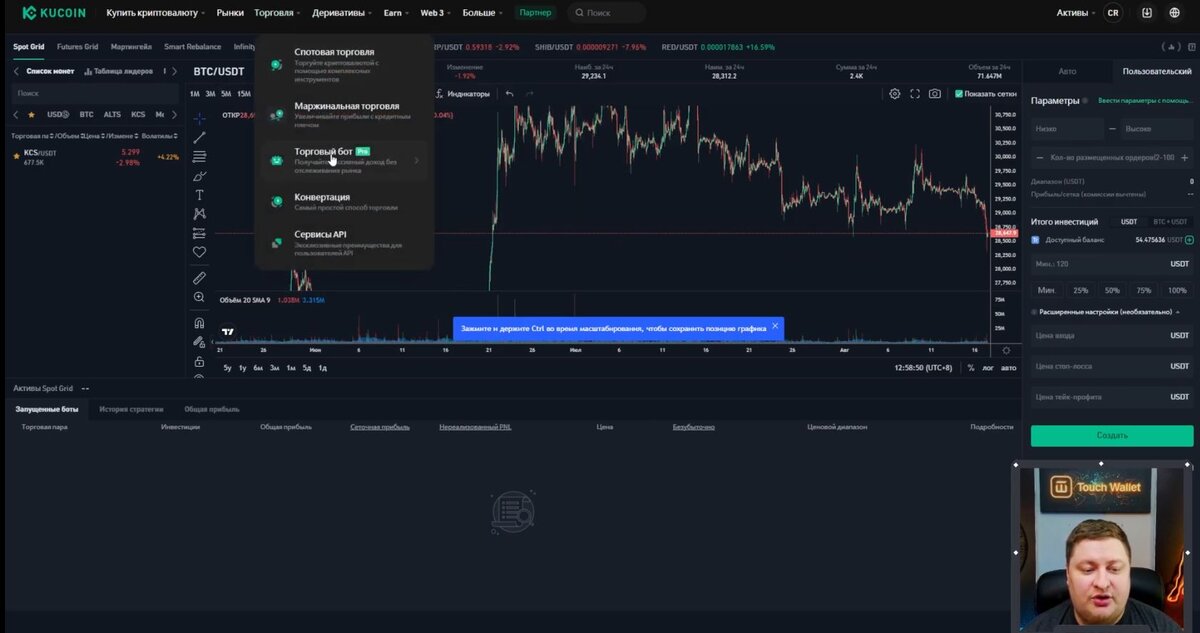The width and height of the screenshot is (1200, 633).
Task: Select the BTC + USDT investment option
Action: click(1170, 222)
